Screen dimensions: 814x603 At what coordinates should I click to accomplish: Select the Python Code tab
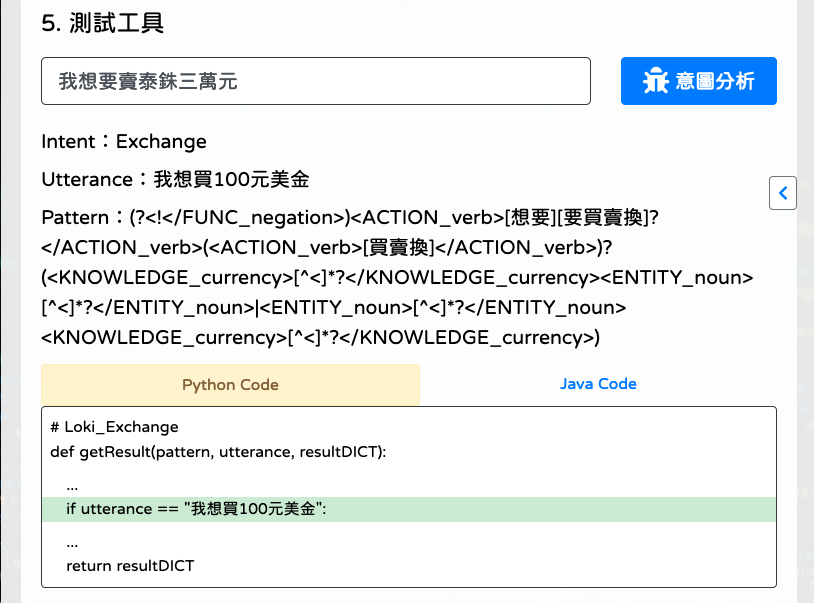pyautogui.click(x=230, y=384)
